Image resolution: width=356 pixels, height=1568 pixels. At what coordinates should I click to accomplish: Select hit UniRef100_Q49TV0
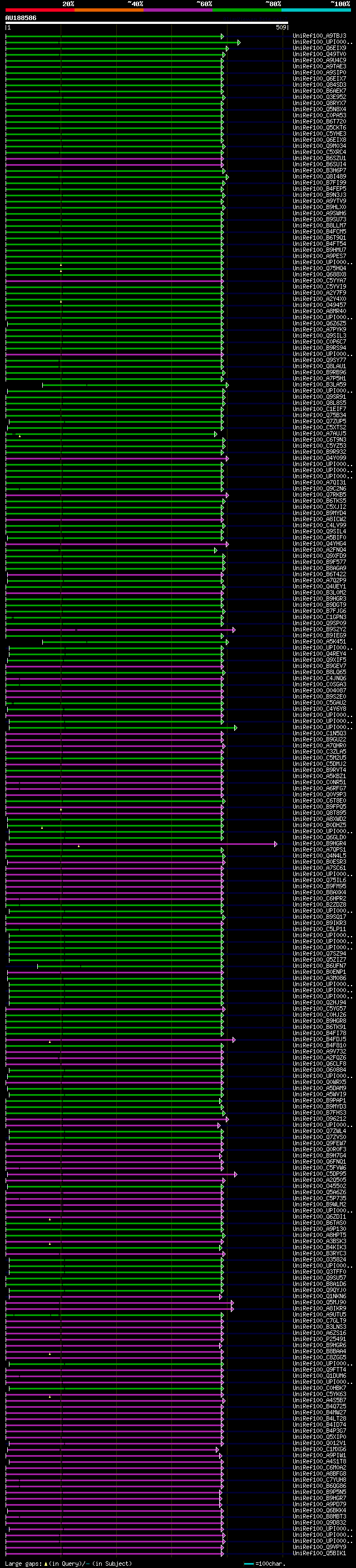(319, 54)
